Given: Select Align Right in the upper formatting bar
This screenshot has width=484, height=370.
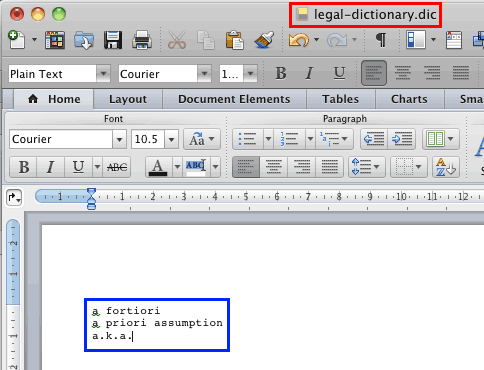Looking at the screenshot, I should (432, 73).
